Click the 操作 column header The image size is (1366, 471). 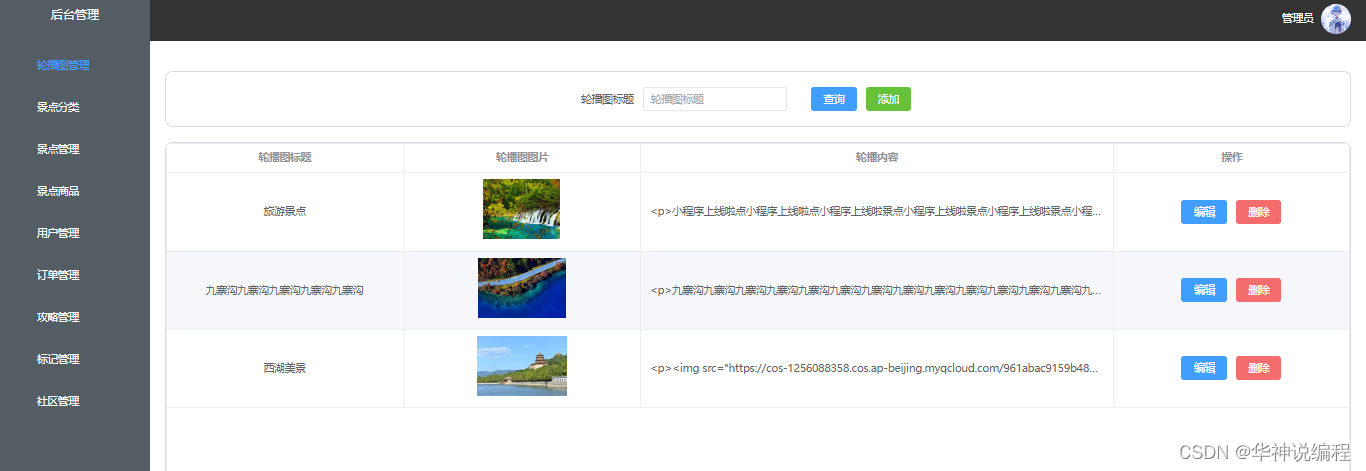(1231, 158)
